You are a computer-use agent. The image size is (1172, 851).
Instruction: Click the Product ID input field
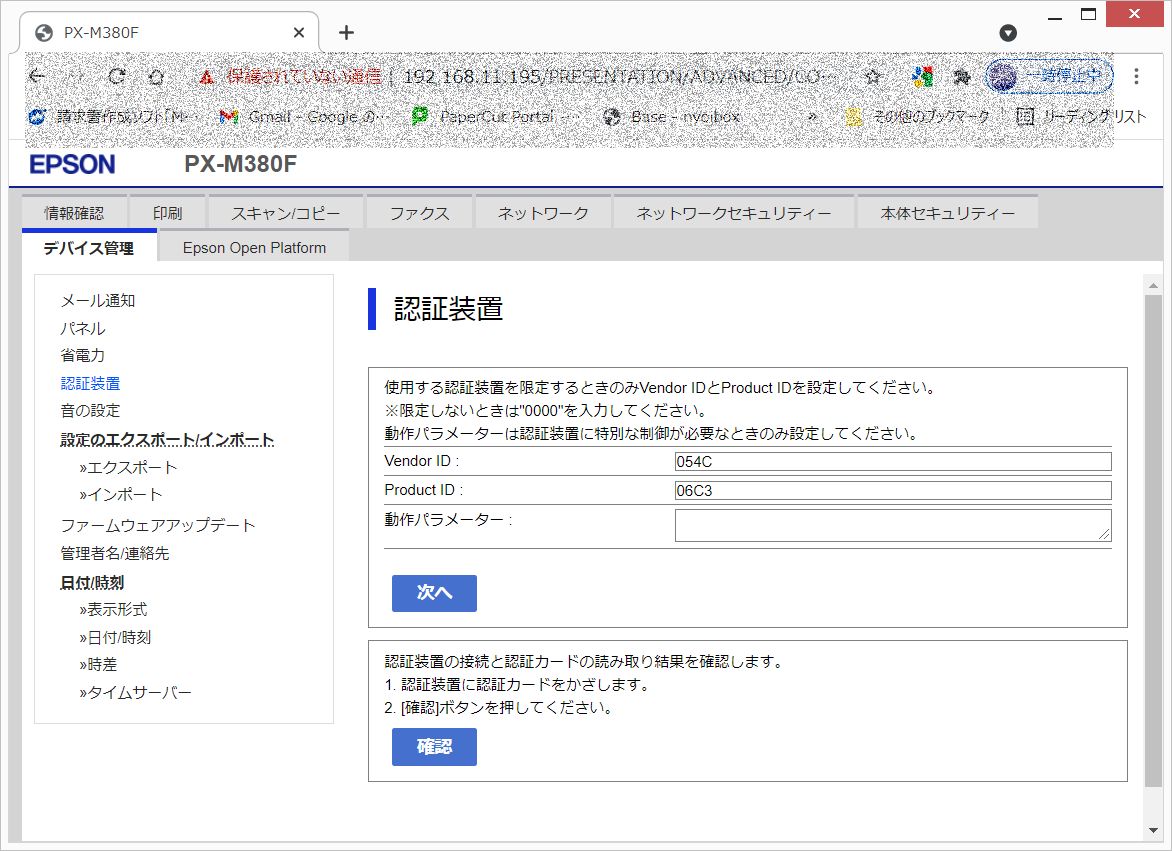click(893, 490)
